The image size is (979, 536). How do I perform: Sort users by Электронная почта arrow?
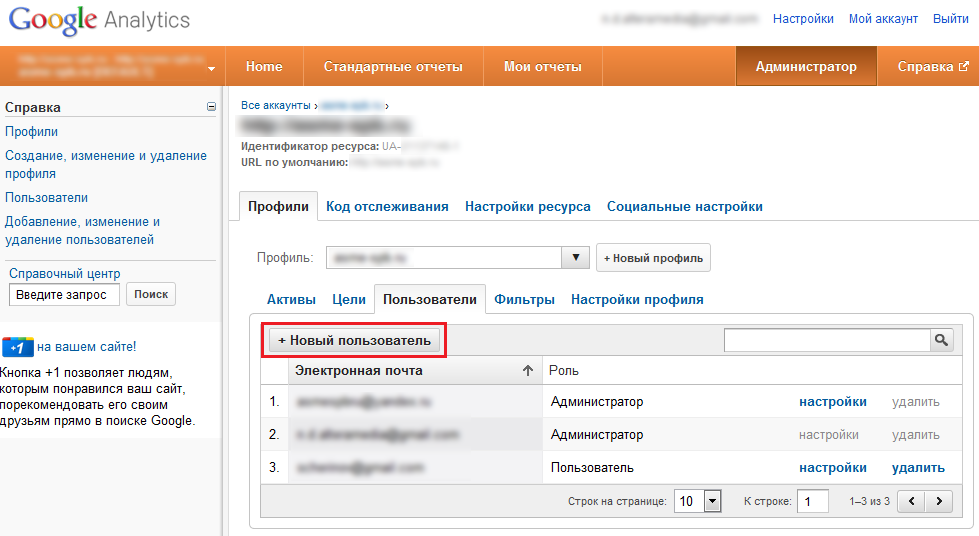[528, 370]
